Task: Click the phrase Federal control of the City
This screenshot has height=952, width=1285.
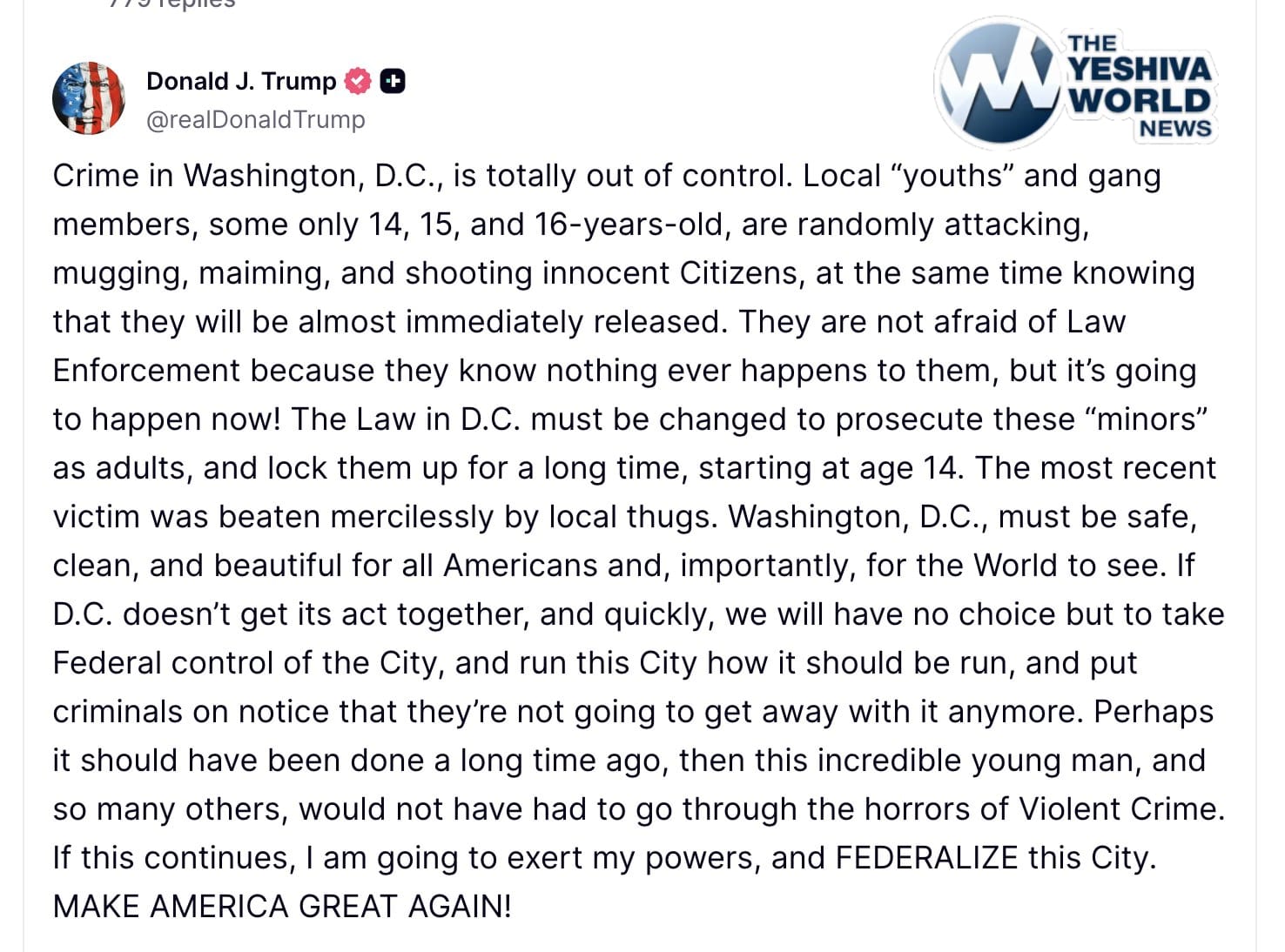Action: click(244, 663)
